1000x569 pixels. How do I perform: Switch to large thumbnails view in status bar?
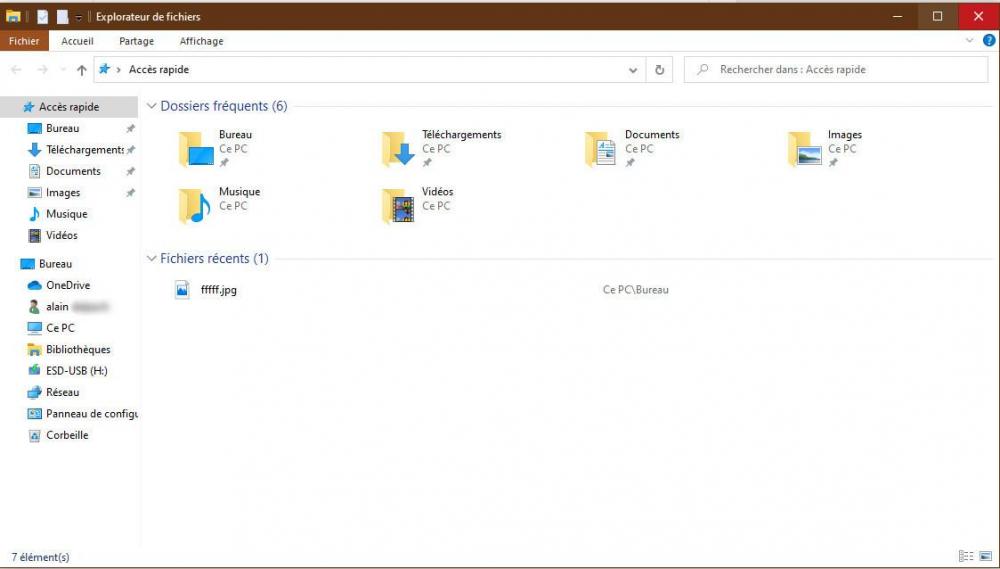point(986,556)
